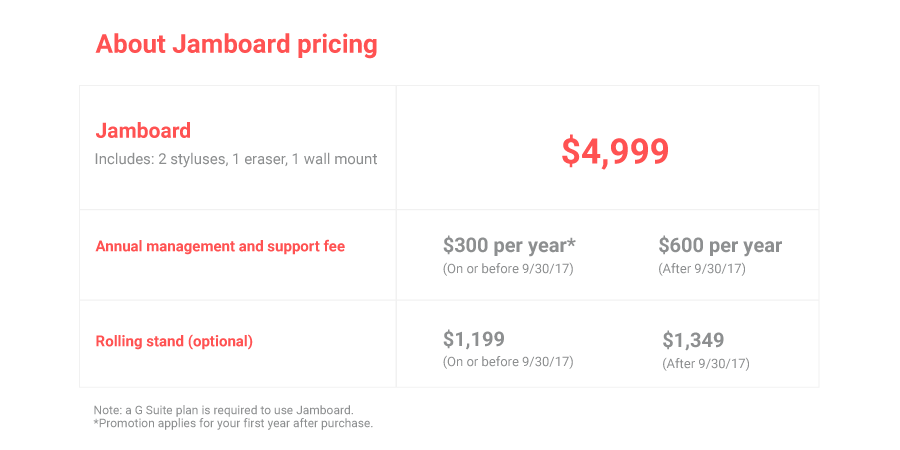The width and height of the screenshot is (900, 450).
Task: Click After 9/30/17 under $1,349
Action: click(x=706, y=364)
